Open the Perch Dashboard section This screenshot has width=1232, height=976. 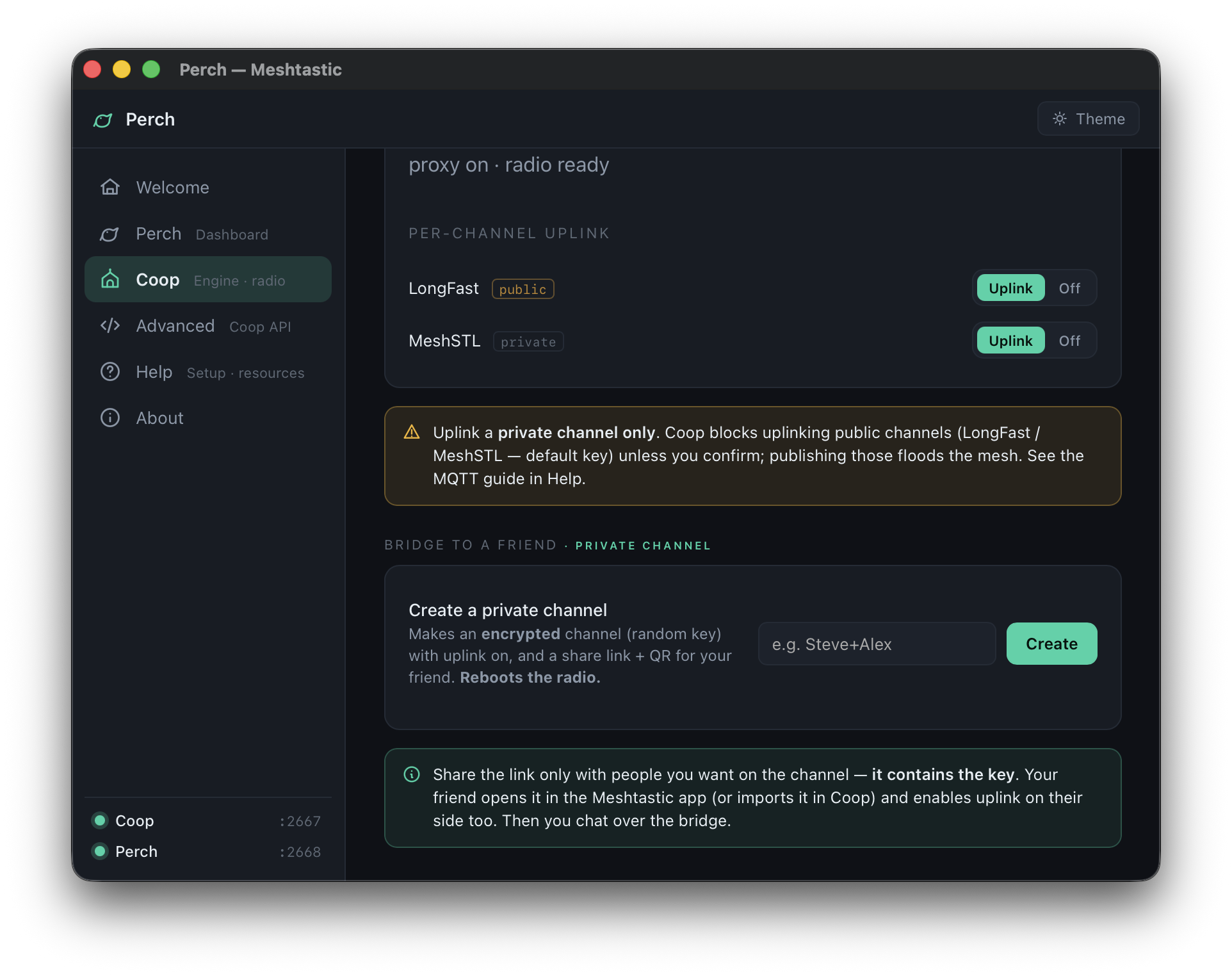coord(207,234)
